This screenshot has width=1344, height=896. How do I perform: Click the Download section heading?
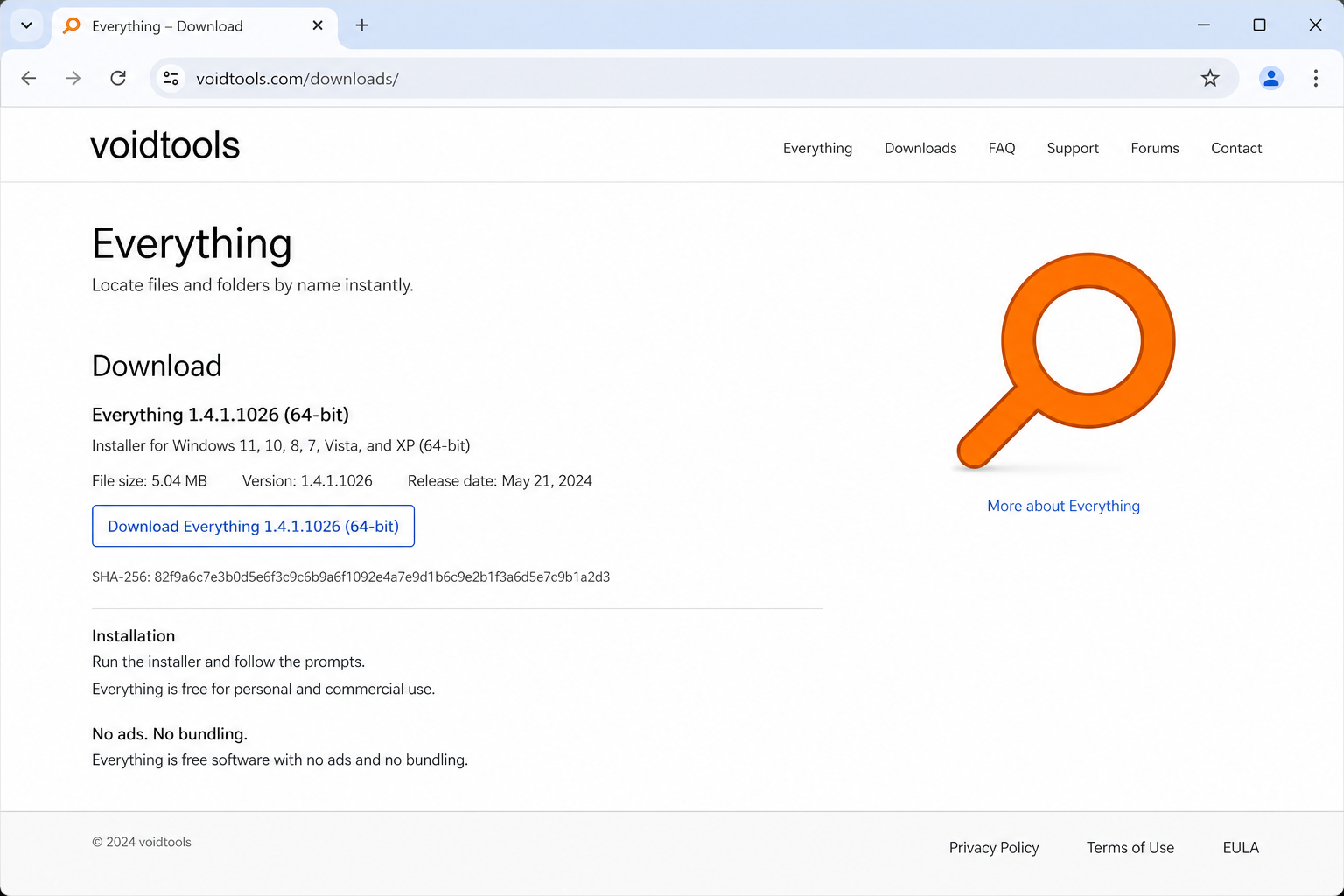157,366
